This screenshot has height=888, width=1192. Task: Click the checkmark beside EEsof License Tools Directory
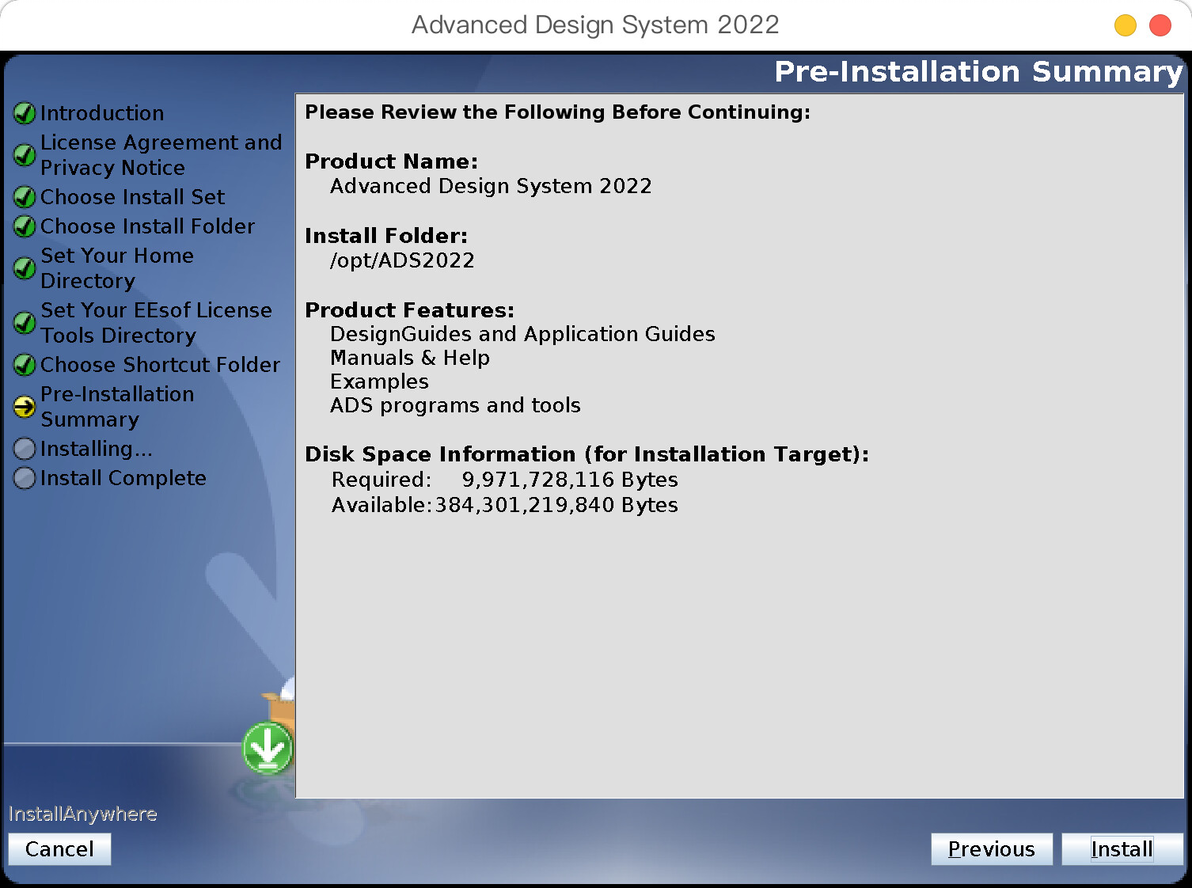click(x=24, y=323)
